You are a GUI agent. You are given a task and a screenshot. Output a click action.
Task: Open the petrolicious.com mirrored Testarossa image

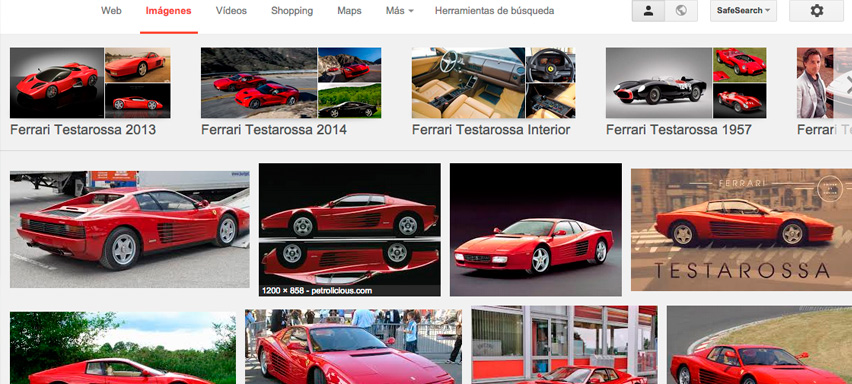349,229
